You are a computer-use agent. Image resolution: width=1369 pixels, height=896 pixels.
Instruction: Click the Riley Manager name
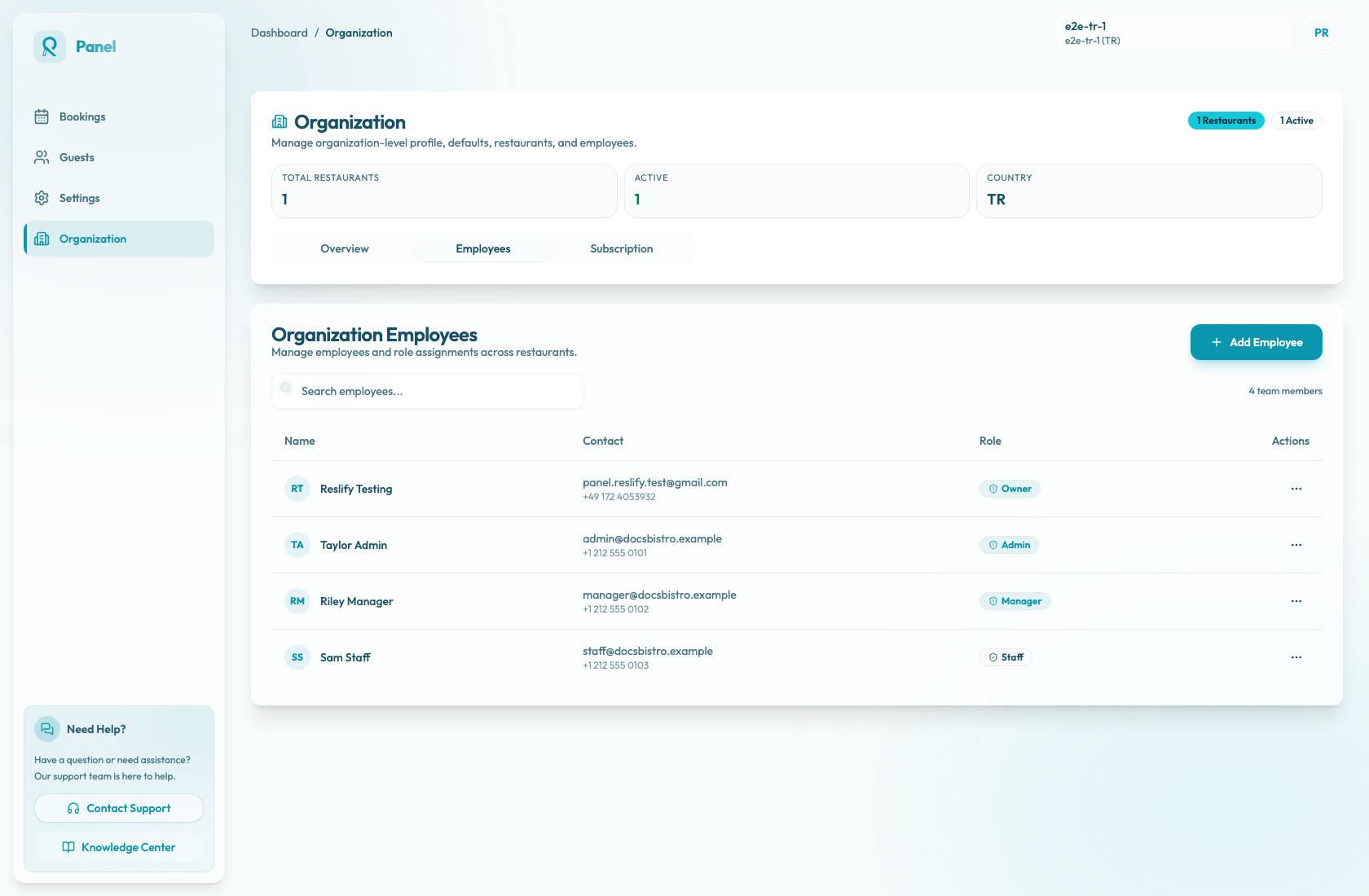[356, 601]
